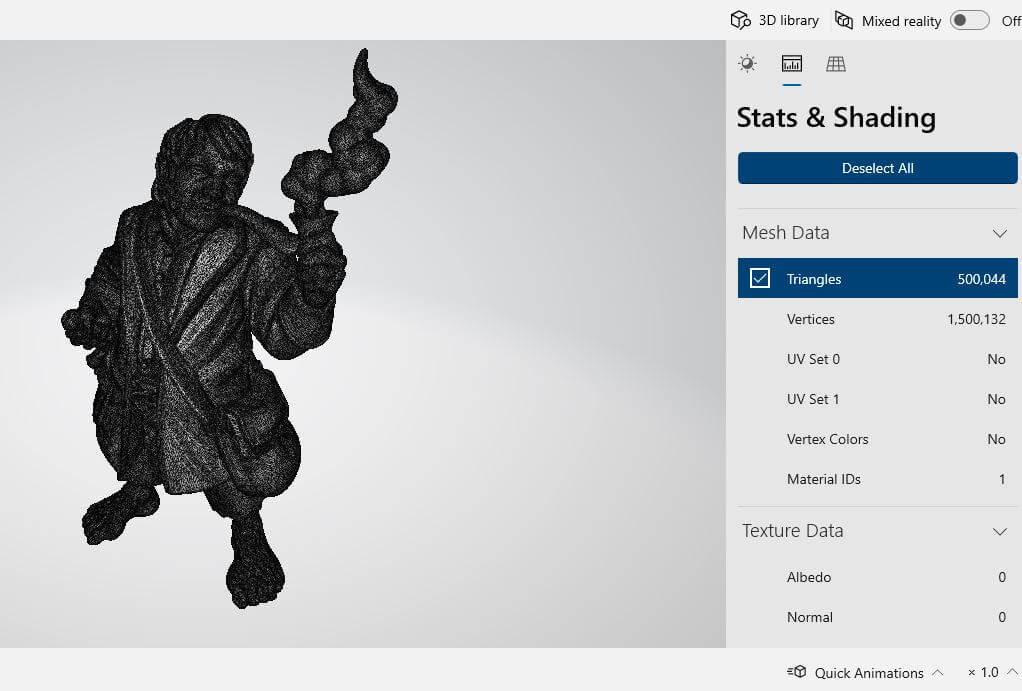1022x691 pixels.
Task: Toggle the Mixed reality switch
Action: pyautogui.click(x=969, y=20)
